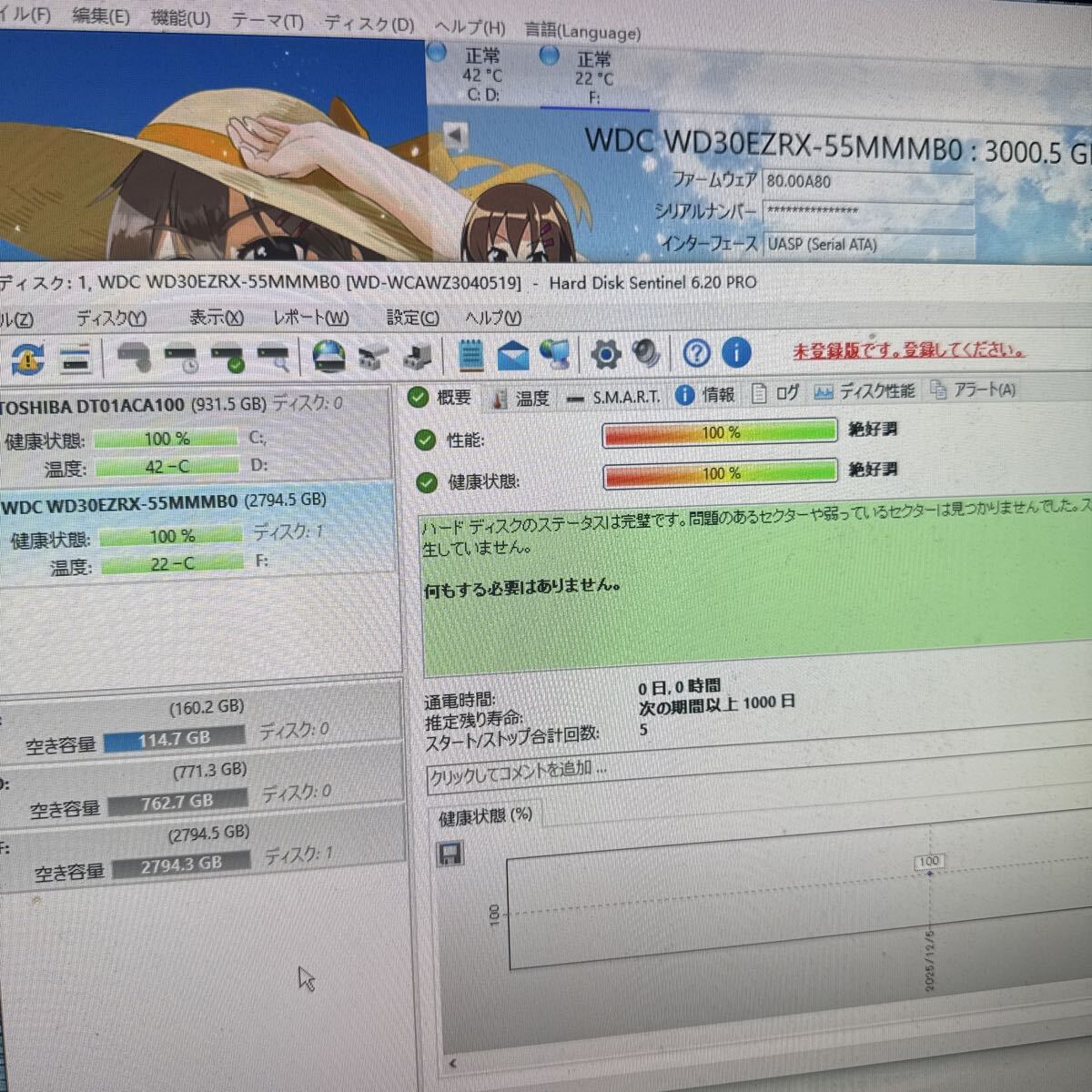Screen dimensions: 1092x1092
Task: Open the ディスク(Y) menu in Hard Disk Sentinel
Action: point(111,318)
